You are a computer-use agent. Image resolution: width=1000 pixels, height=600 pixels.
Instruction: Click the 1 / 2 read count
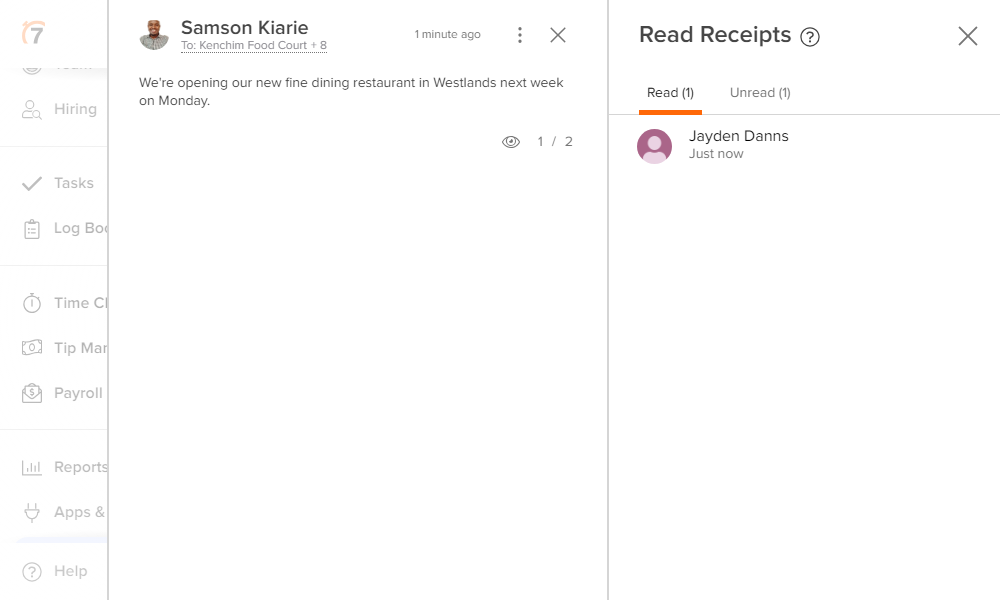click(554, 142)
